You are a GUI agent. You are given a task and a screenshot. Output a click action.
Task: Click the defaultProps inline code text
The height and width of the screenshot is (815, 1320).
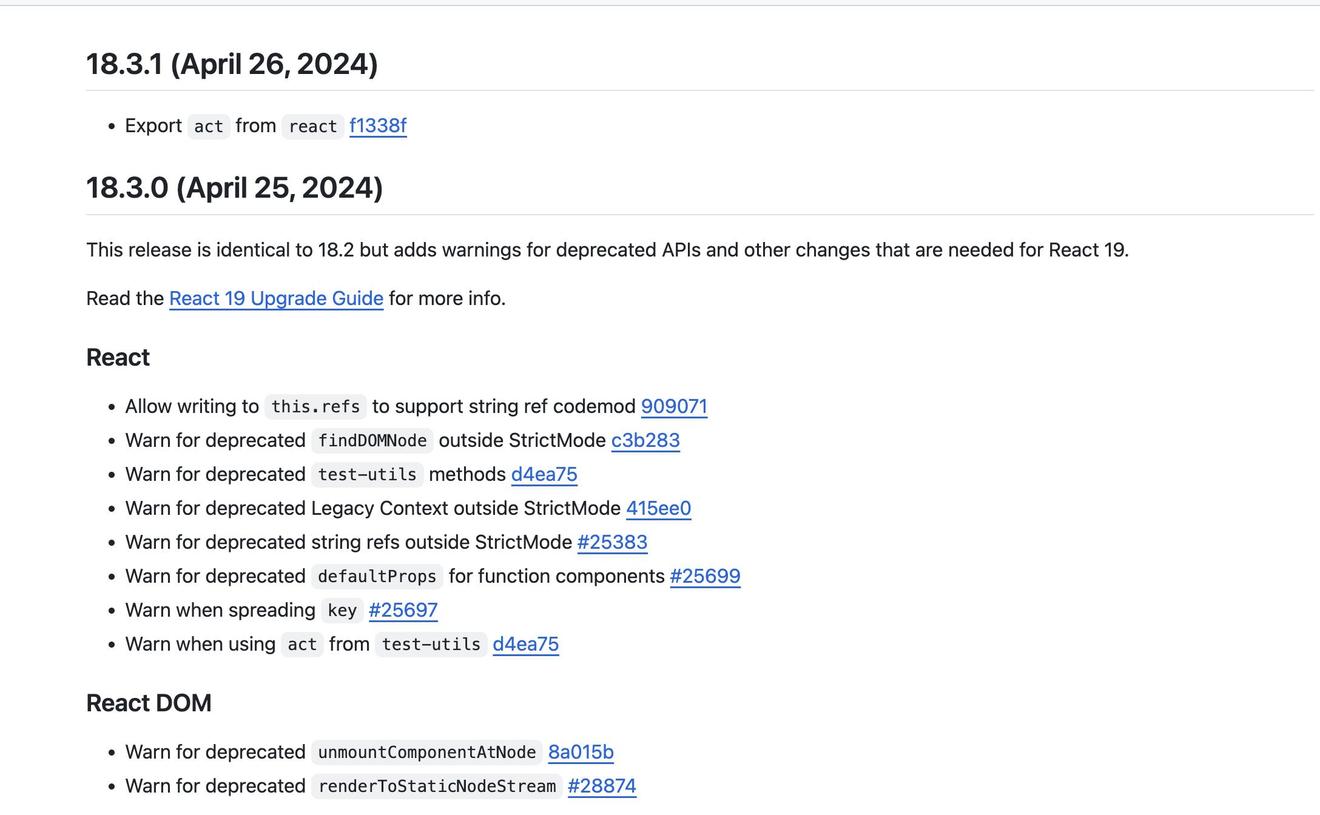pyautogui.click(x=377, y=576)
